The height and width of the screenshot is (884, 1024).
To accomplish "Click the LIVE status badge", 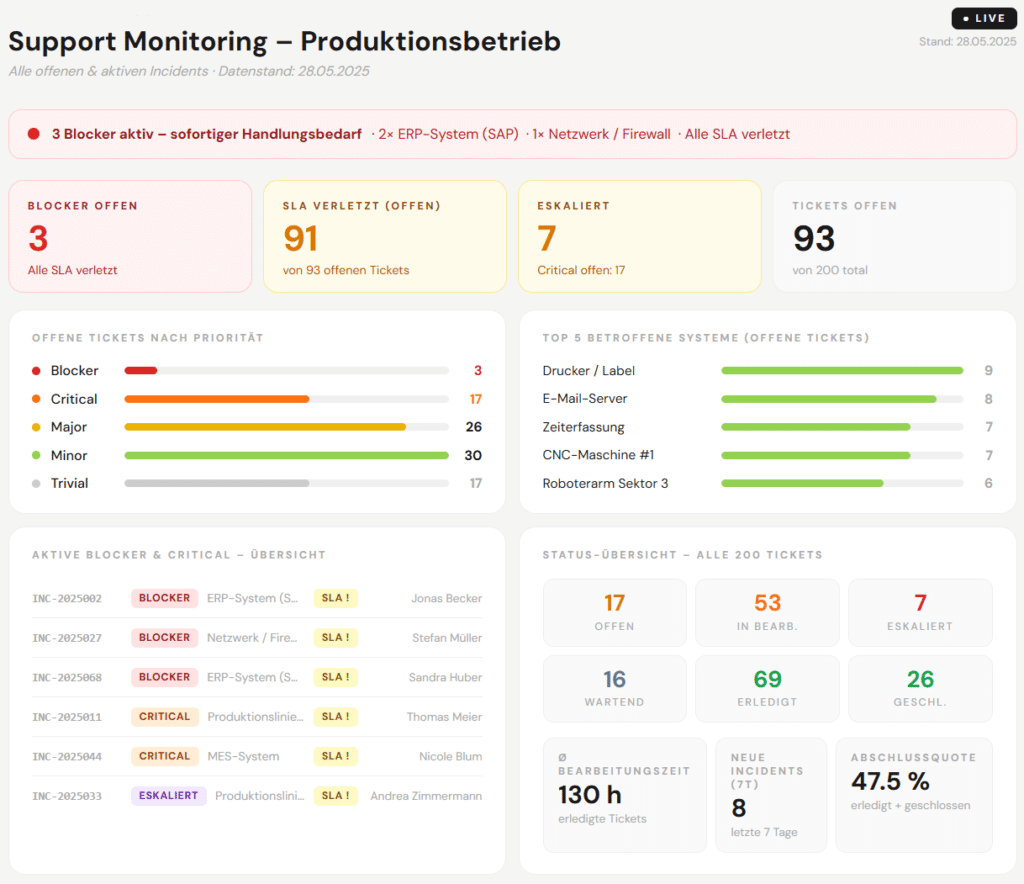I will (984, 18).
